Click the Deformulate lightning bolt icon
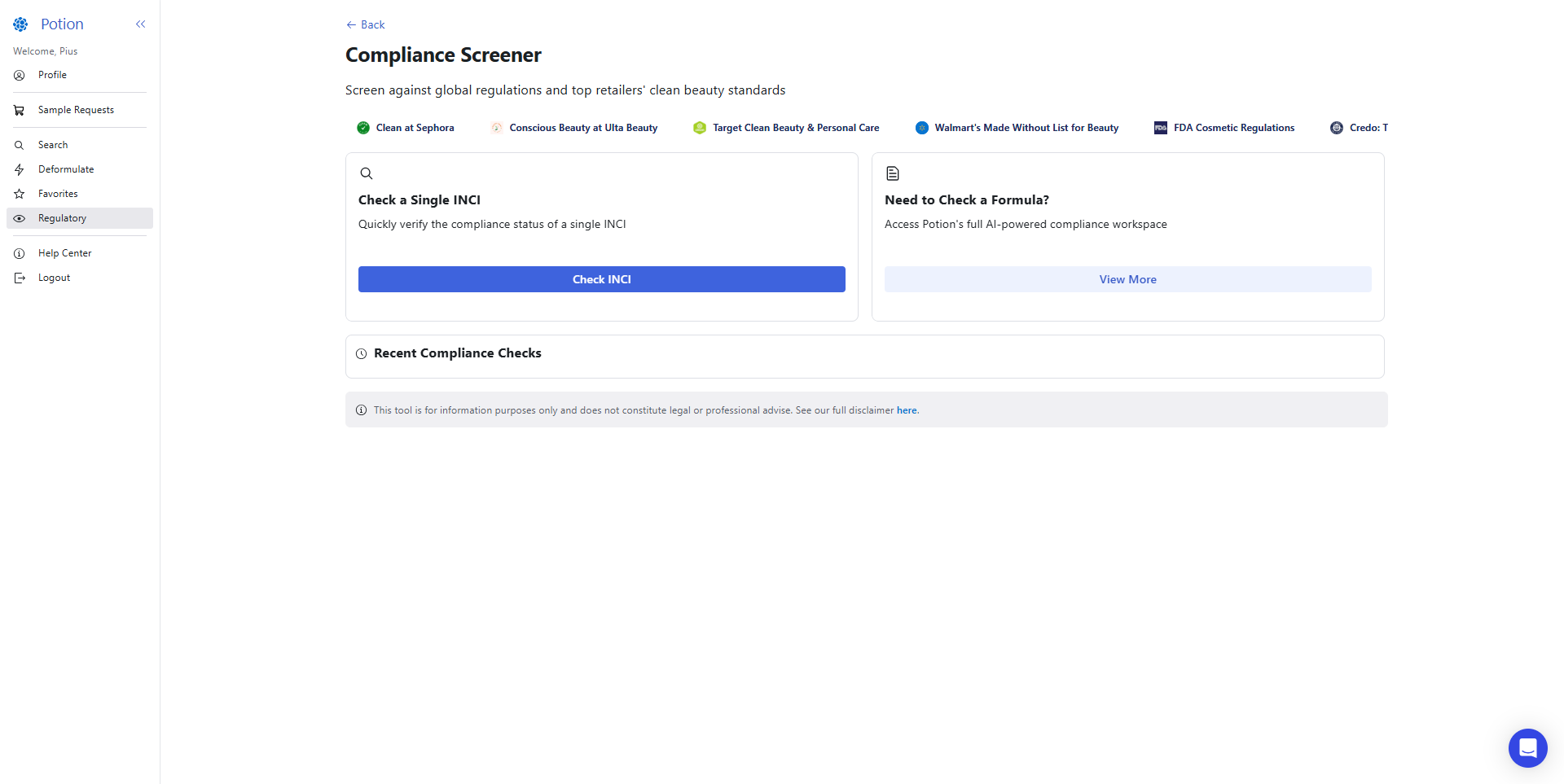 20,169
